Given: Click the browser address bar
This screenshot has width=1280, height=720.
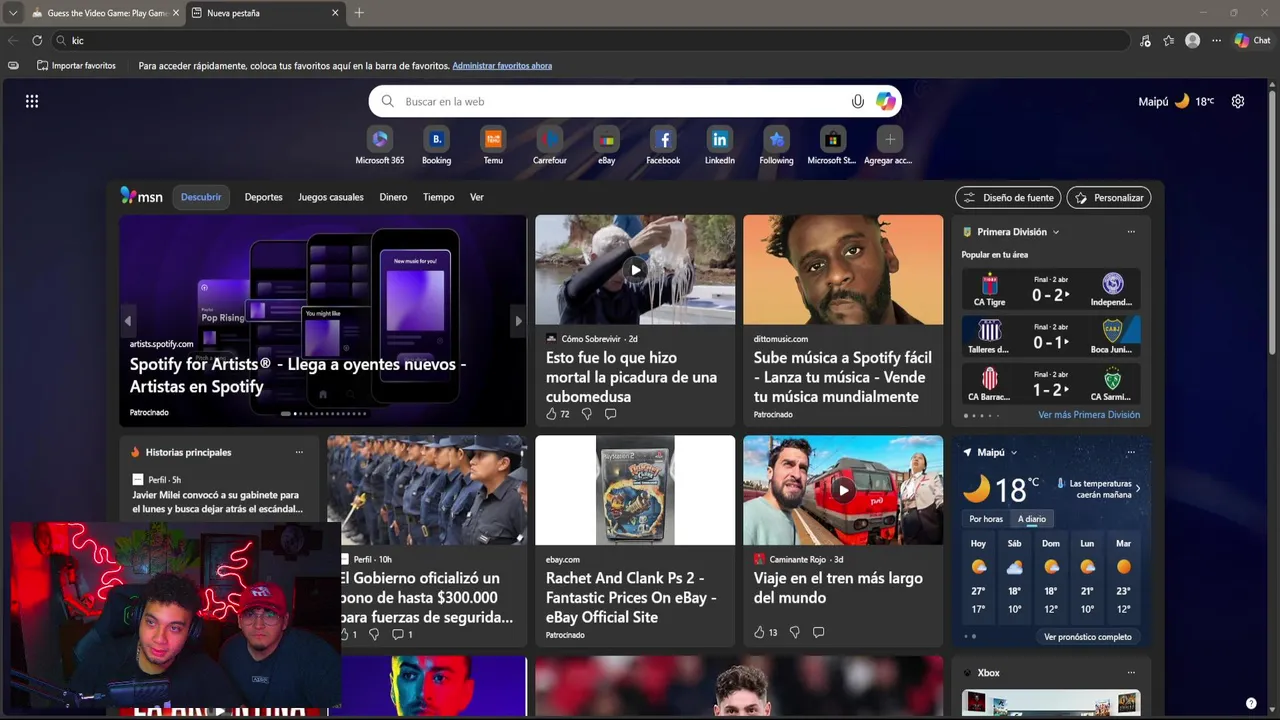Looking at the screenshot, I should coord(590,40).
